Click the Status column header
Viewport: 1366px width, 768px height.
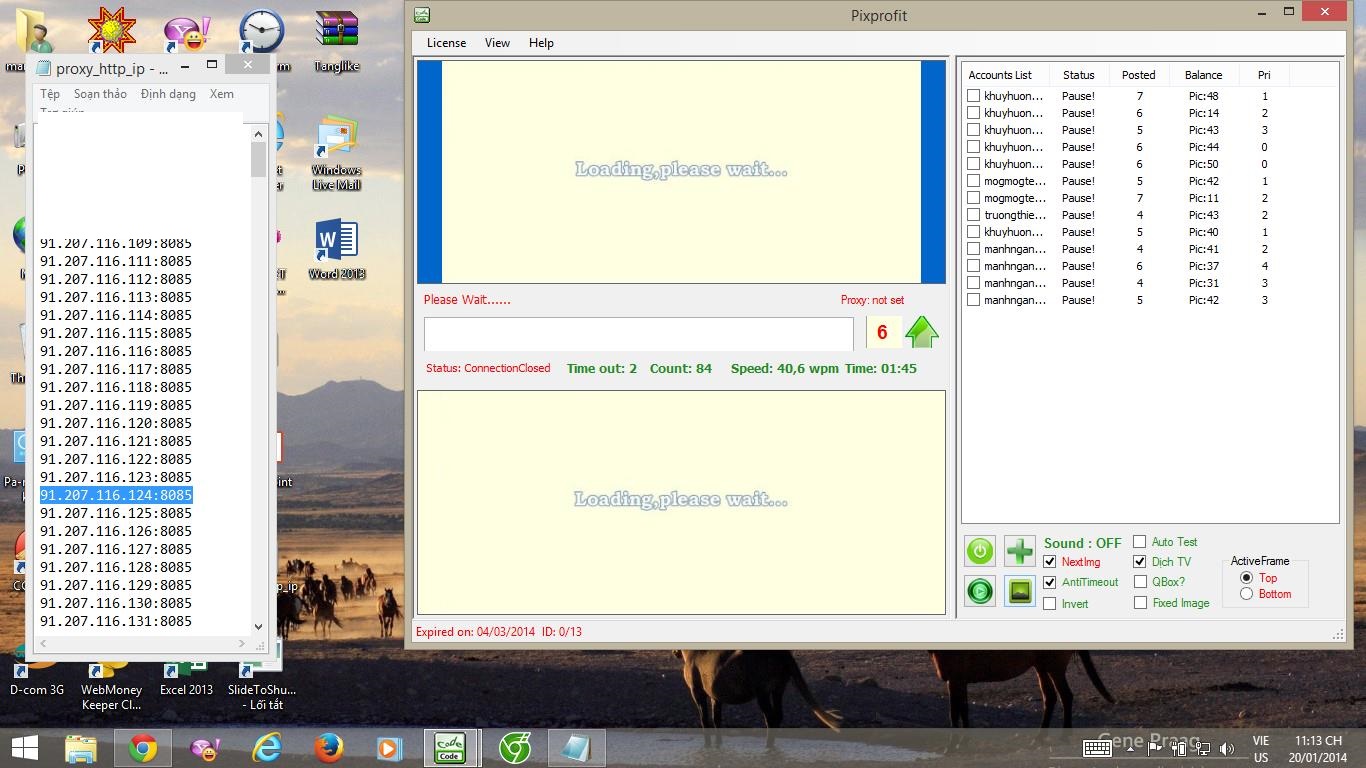coord(1078,75)
